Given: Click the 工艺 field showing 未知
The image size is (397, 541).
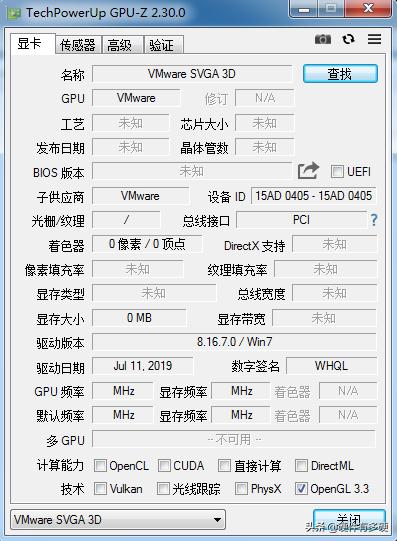Looking at the screenshot, I should coord(131,123).
